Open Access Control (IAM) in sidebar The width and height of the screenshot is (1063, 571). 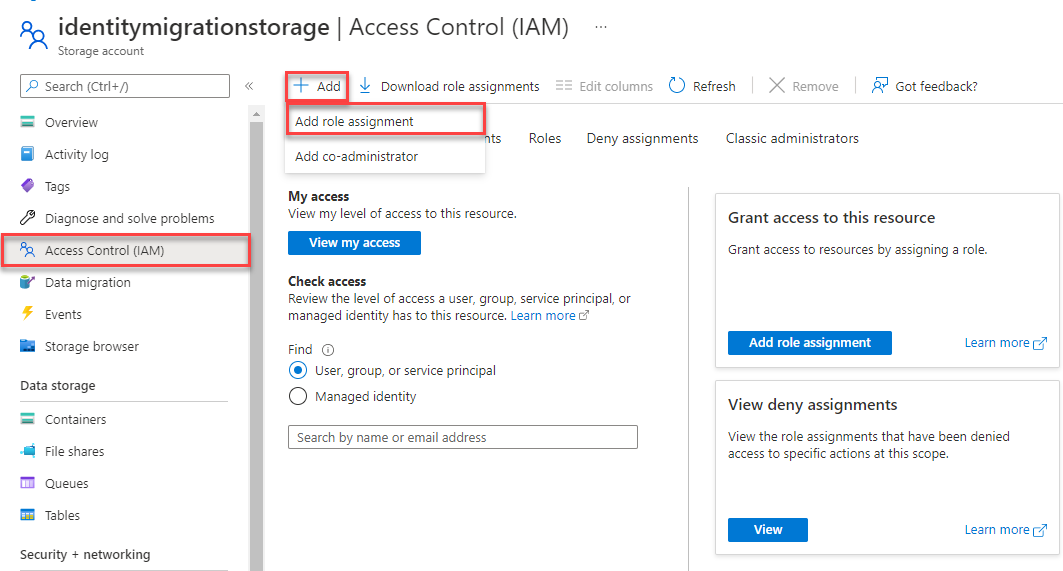tap(126, 250)
